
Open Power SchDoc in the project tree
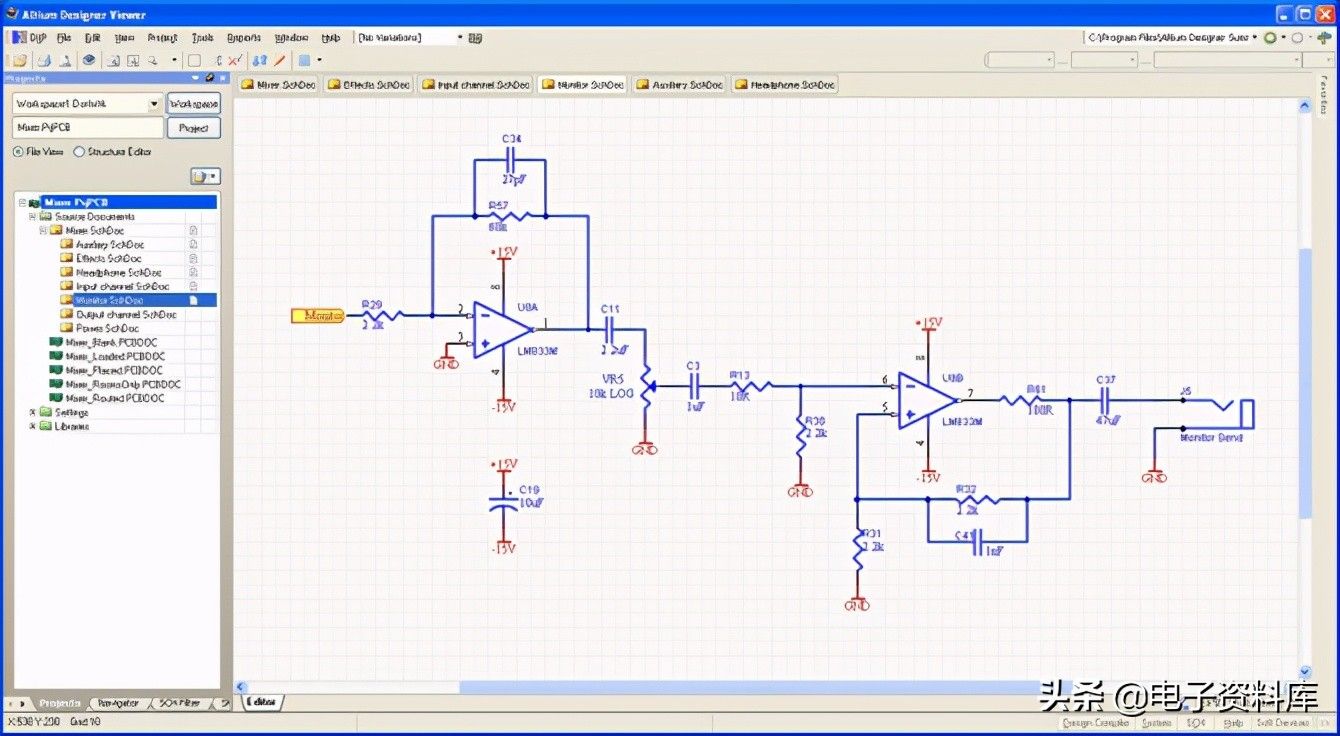[x=108, y=328]
